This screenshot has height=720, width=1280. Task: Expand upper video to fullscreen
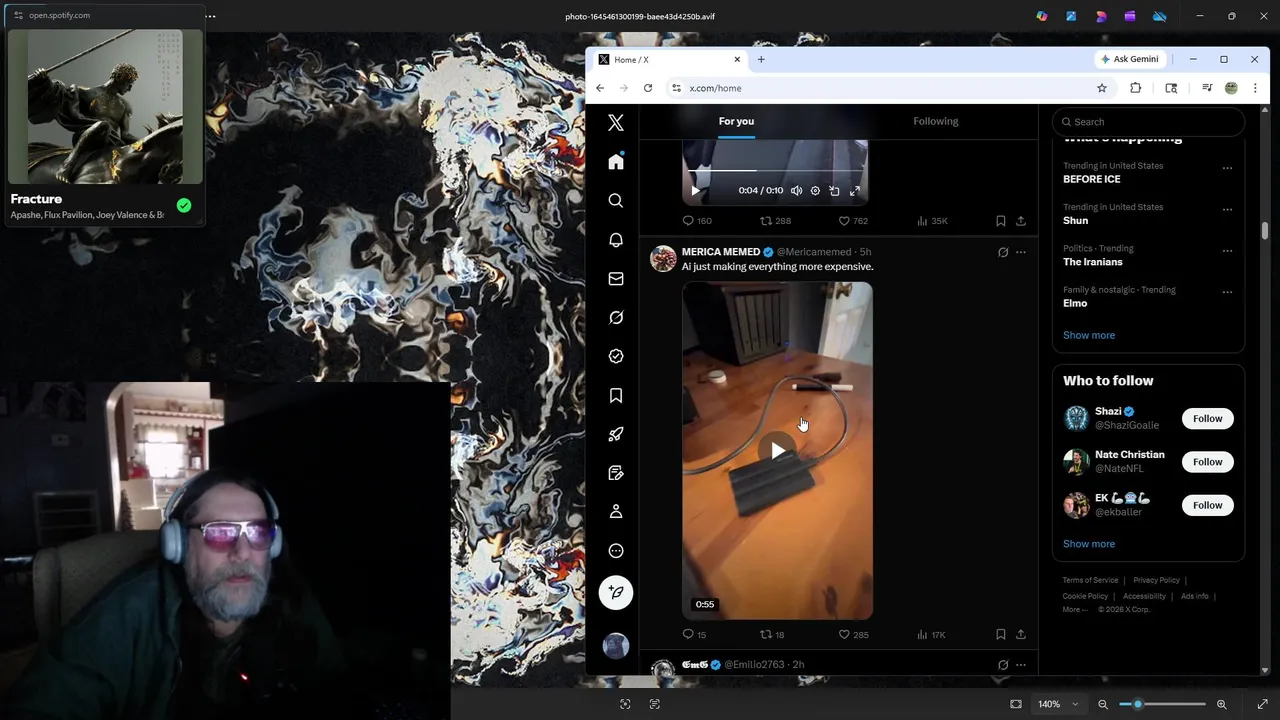click(x=855, y=191)
